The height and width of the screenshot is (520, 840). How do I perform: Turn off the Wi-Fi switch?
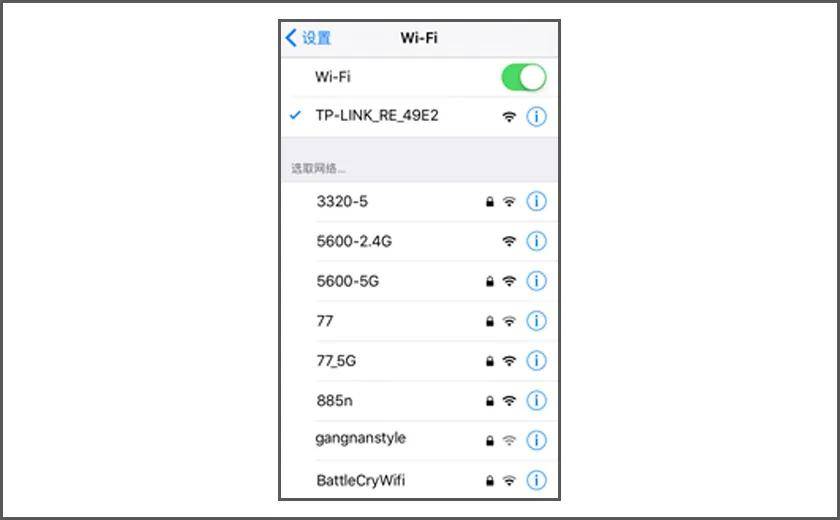[523, 77]
